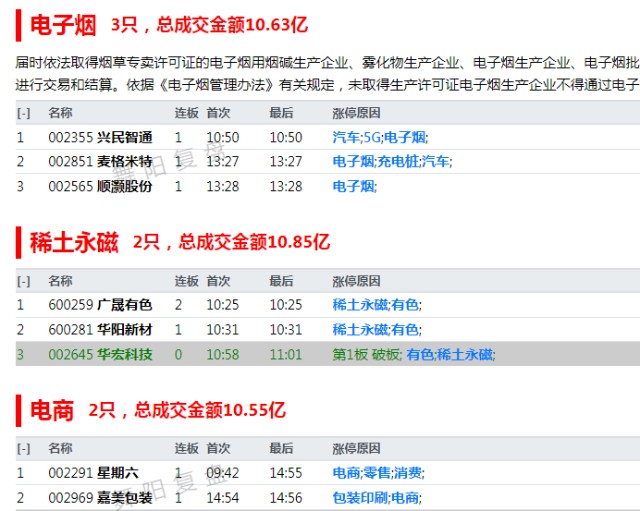Viewport: 640px width, 511px height.
Task: Click 第1板 破板 label in 华宏科技 row
Action: 367,354
